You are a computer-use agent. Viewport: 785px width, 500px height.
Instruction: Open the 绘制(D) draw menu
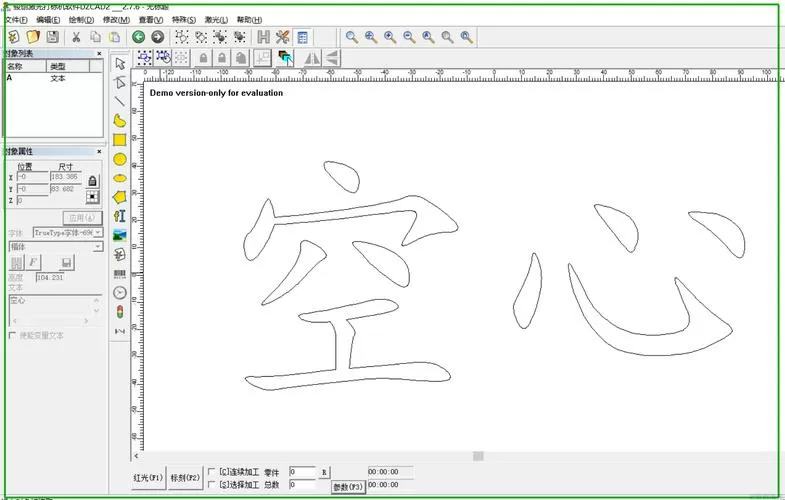pyautogui.click(x=81, y=20)
